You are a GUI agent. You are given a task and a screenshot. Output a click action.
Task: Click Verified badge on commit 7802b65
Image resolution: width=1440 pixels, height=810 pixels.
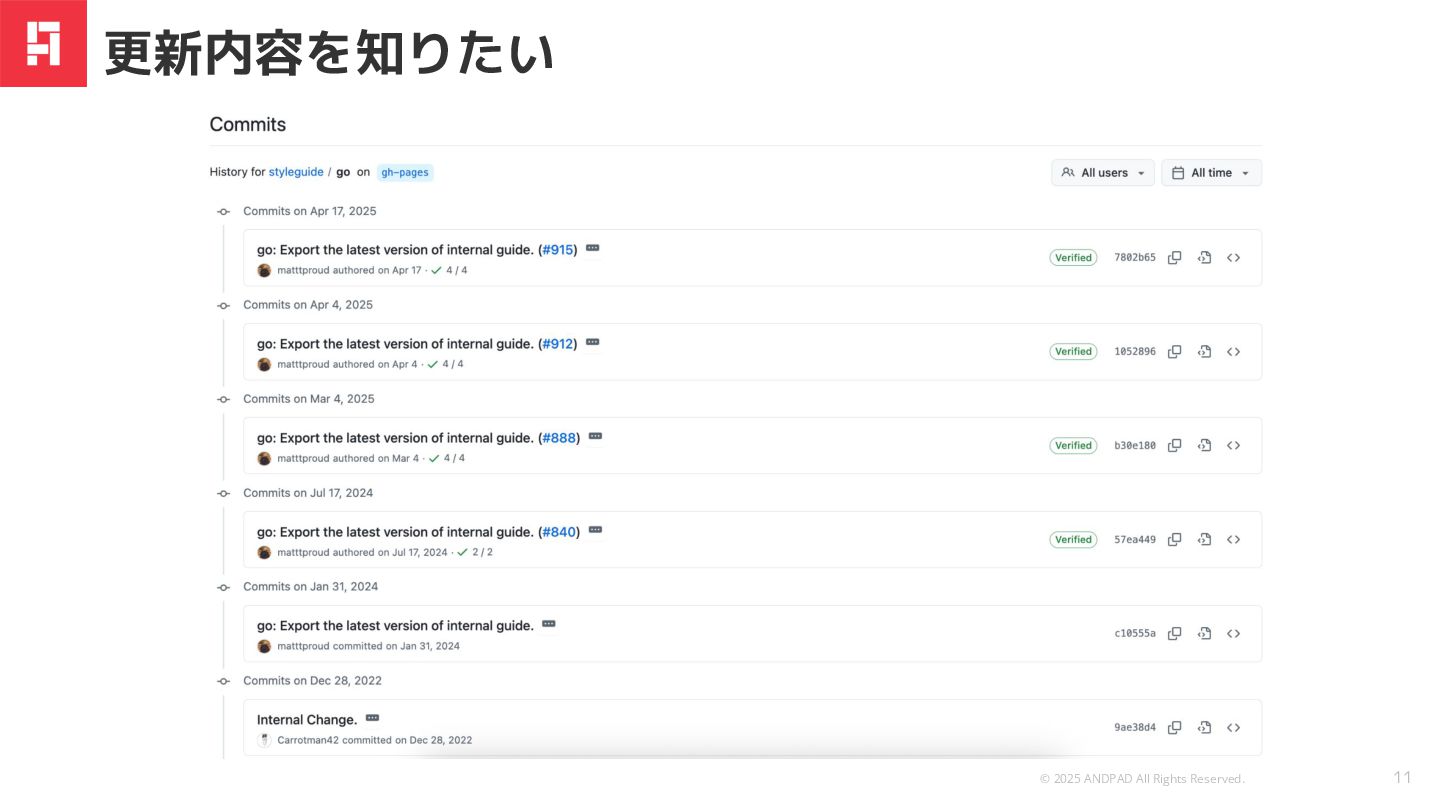point(1073,258)
